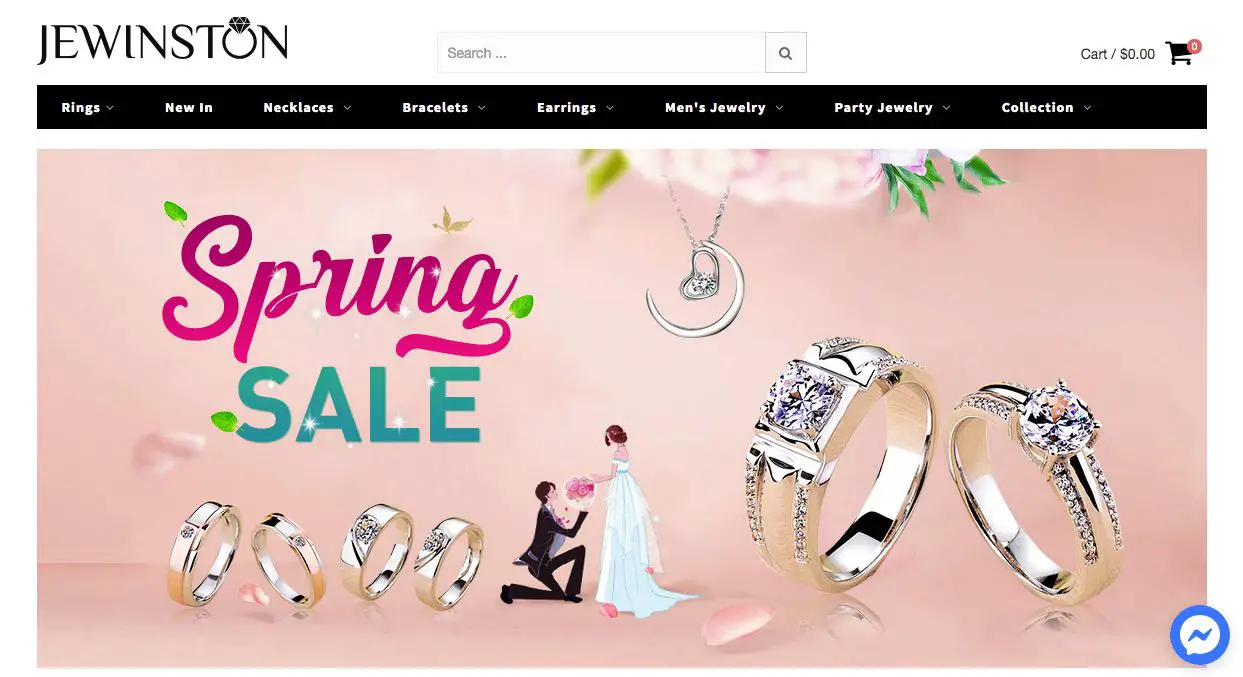Expand the Party Jewelry dropdown arrow
Screen dimensions: 1243x677
(x=946, y=108)
